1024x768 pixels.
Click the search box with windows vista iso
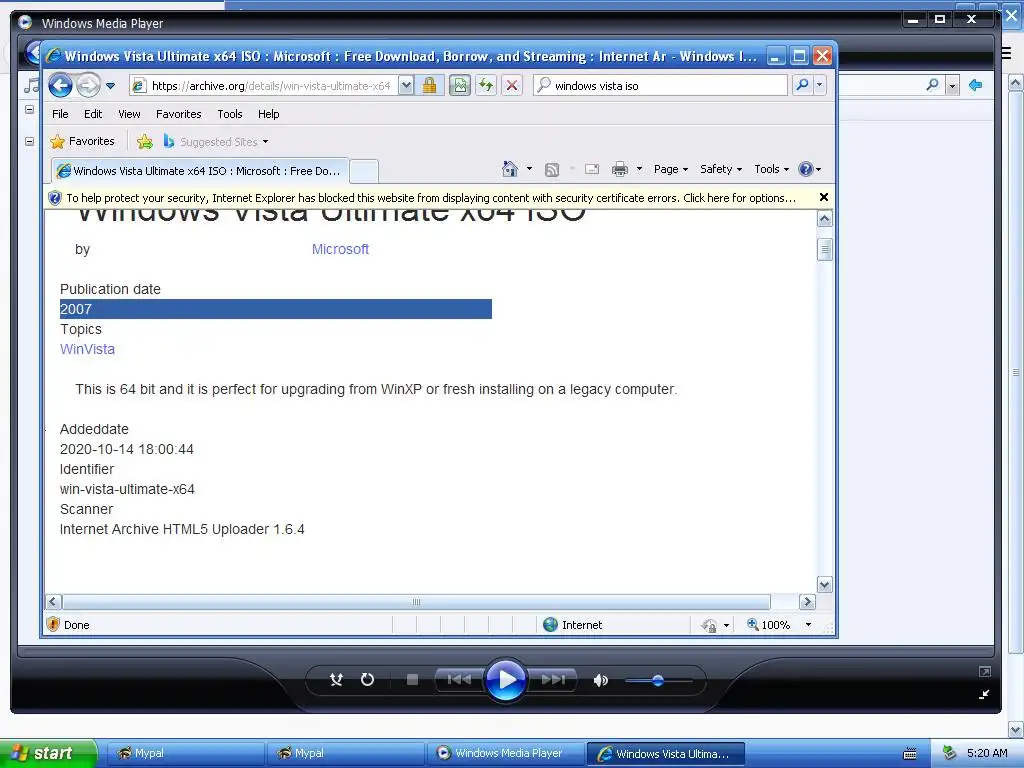point(660,86)
